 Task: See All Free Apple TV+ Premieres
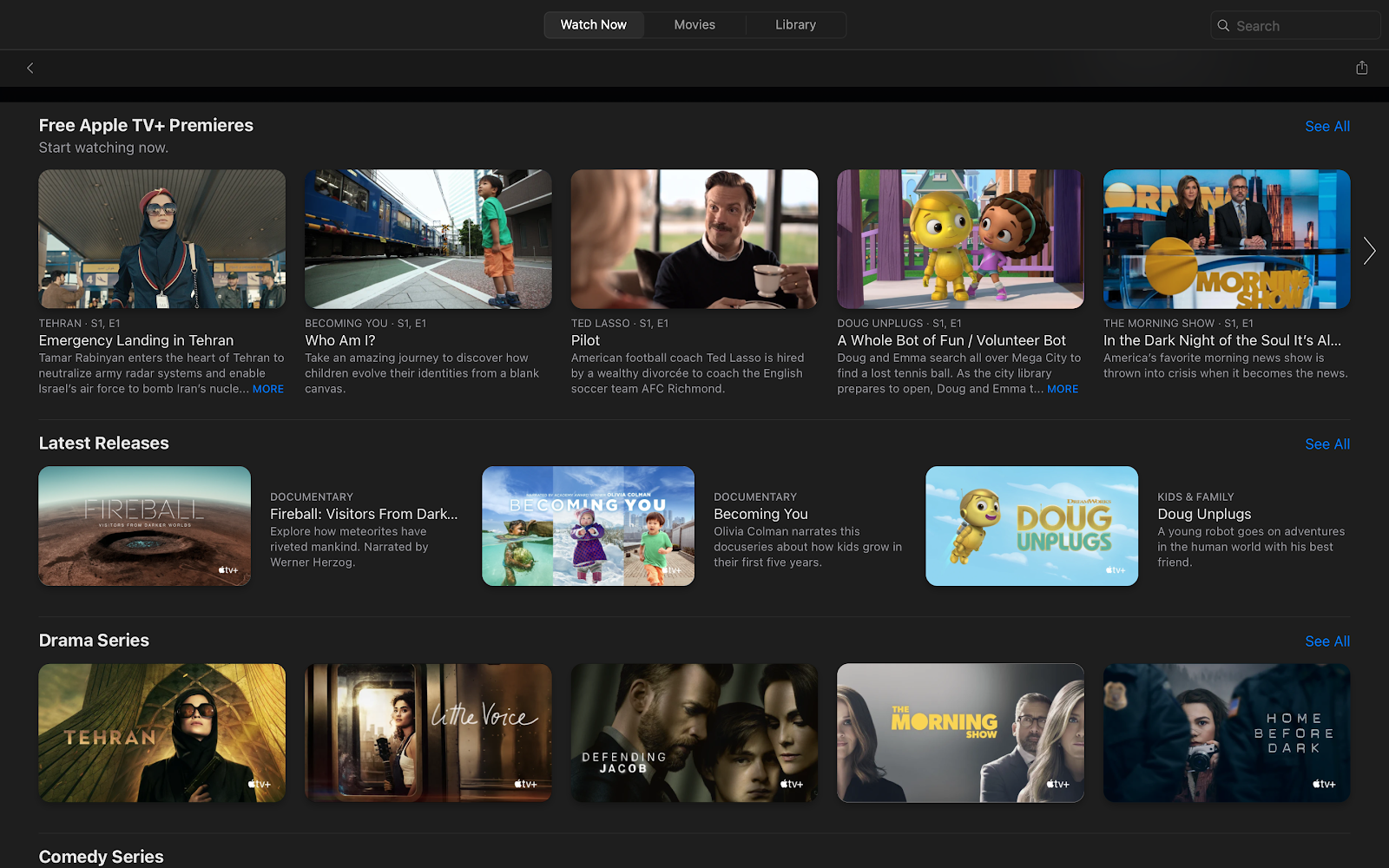[x=1327, y=127]
